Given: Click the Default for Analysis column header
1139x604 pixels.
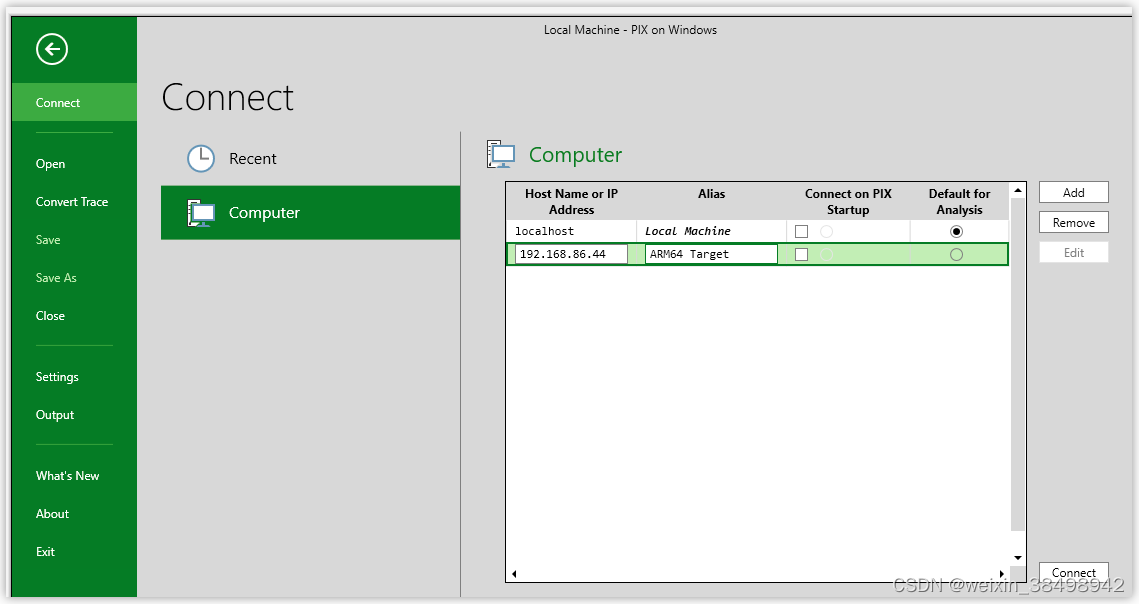Looking at the screenshot, I should 959,201.
